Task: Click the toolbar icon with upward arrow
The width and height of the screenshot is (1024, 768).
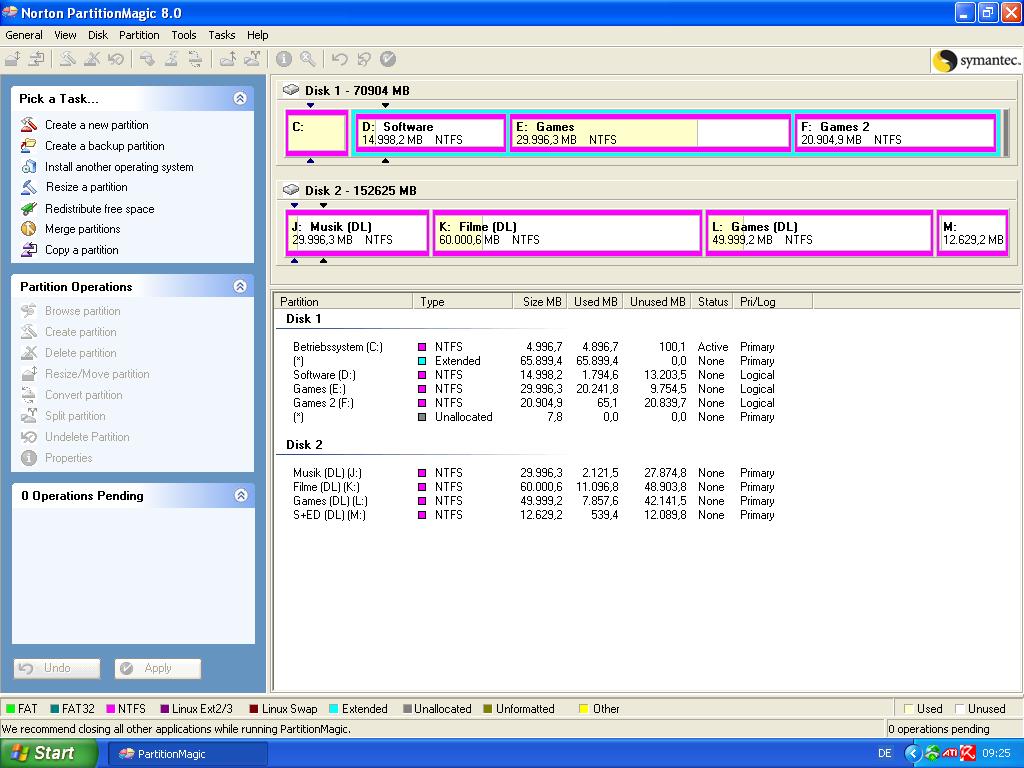Action: tap(228, 59)
